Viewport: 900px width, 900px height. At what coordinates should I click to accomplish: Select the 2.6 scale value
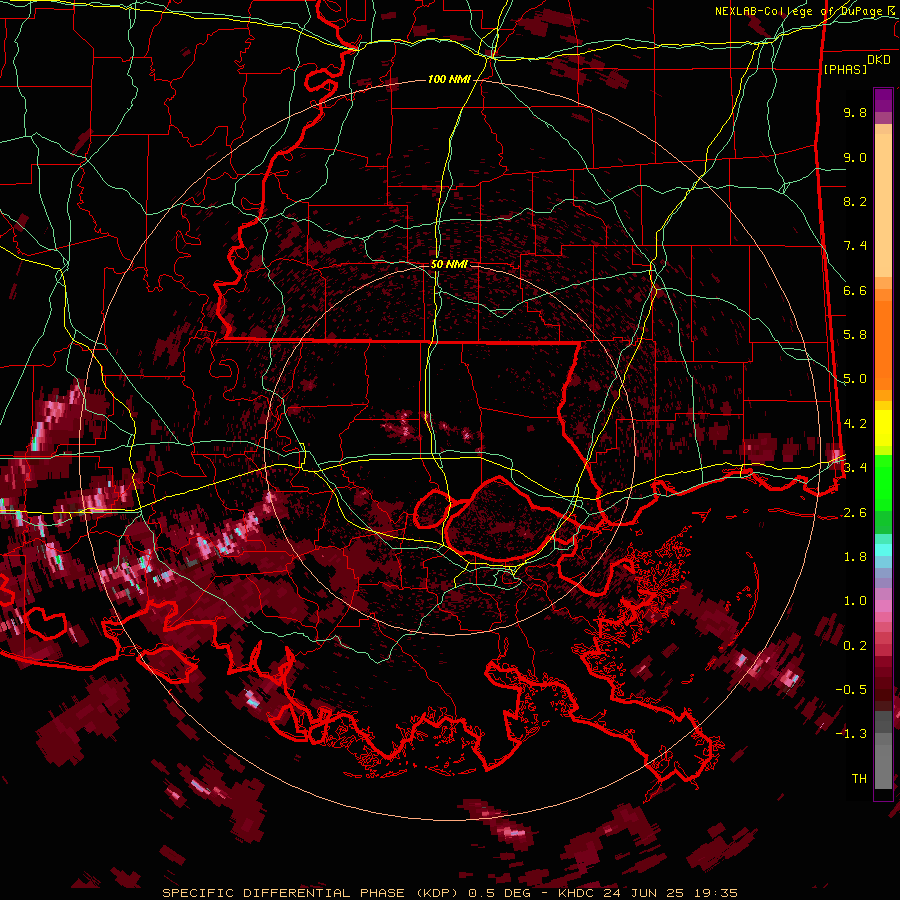click(x=855, y=513)
